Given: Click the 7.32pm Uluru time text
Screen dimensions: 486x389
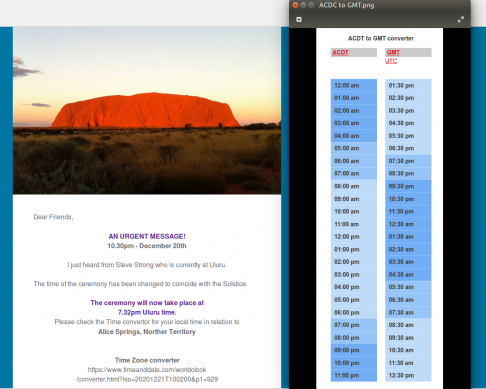Looking at the screenshot, I should coord(147,312).
